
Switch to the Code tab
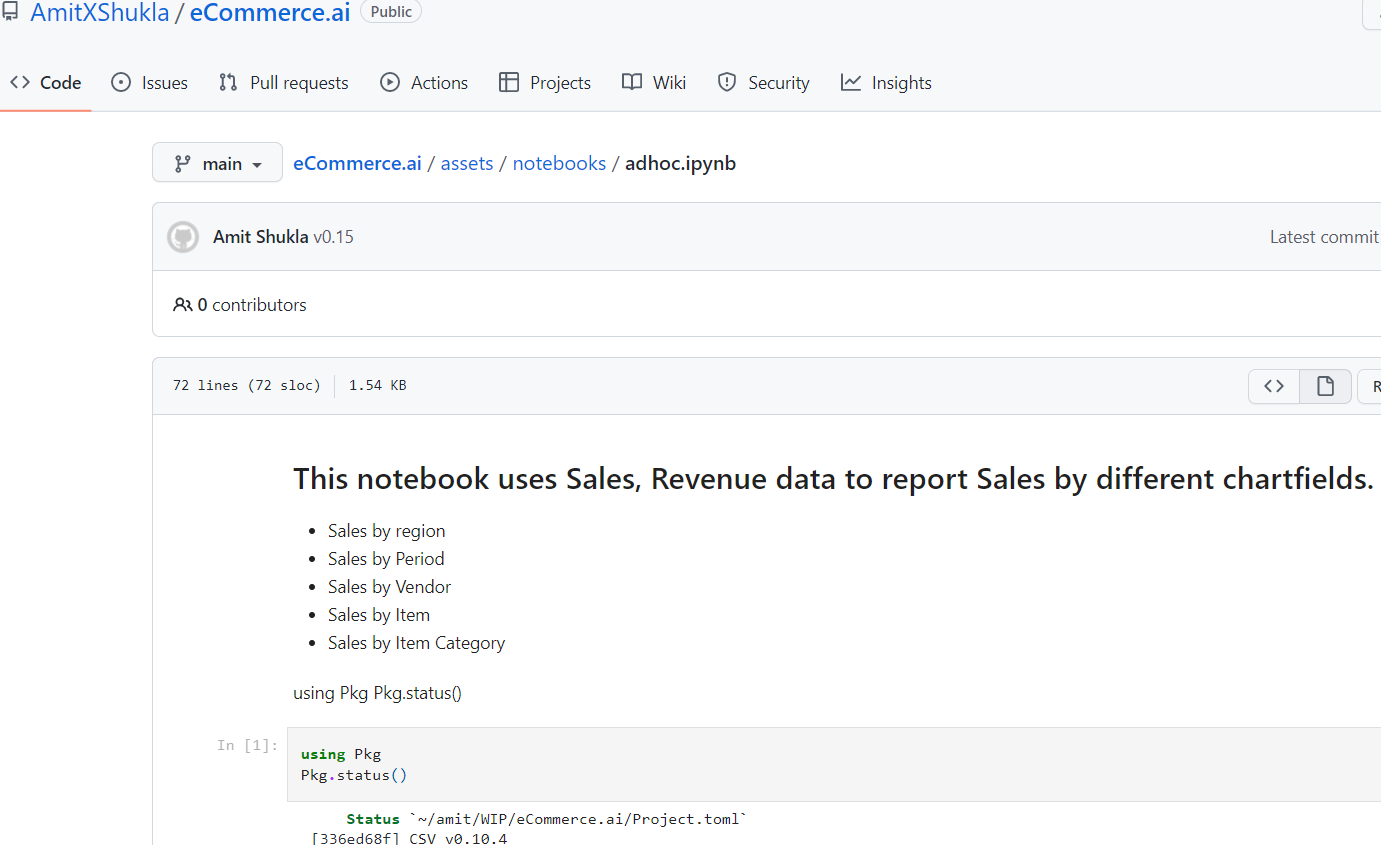click(46, 83)
